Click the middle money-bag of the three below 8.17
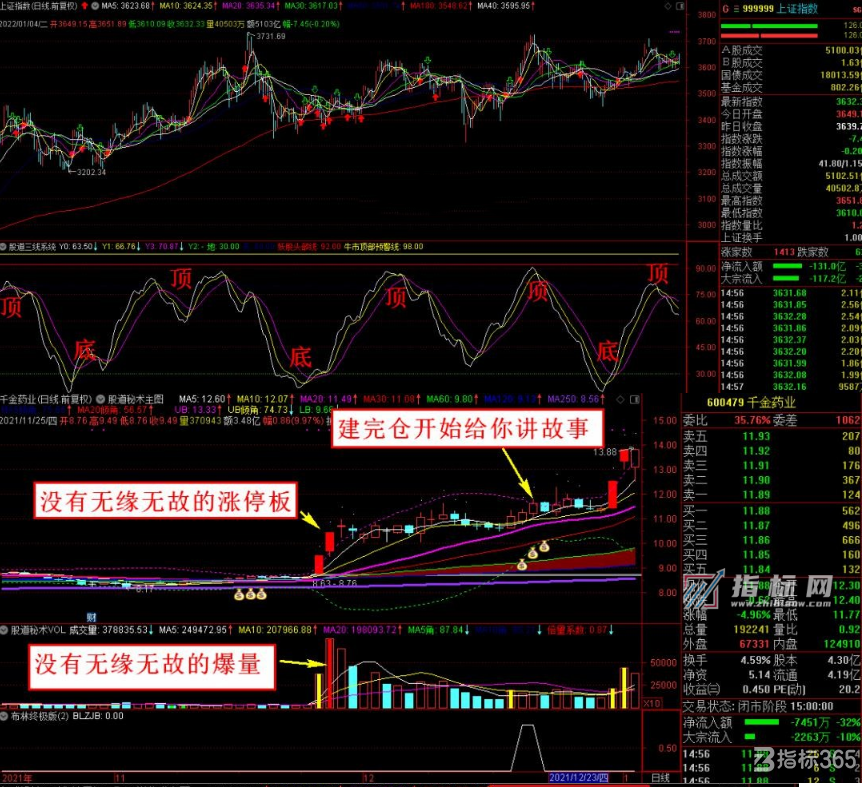Screen dimensions: 865x787 250,595
